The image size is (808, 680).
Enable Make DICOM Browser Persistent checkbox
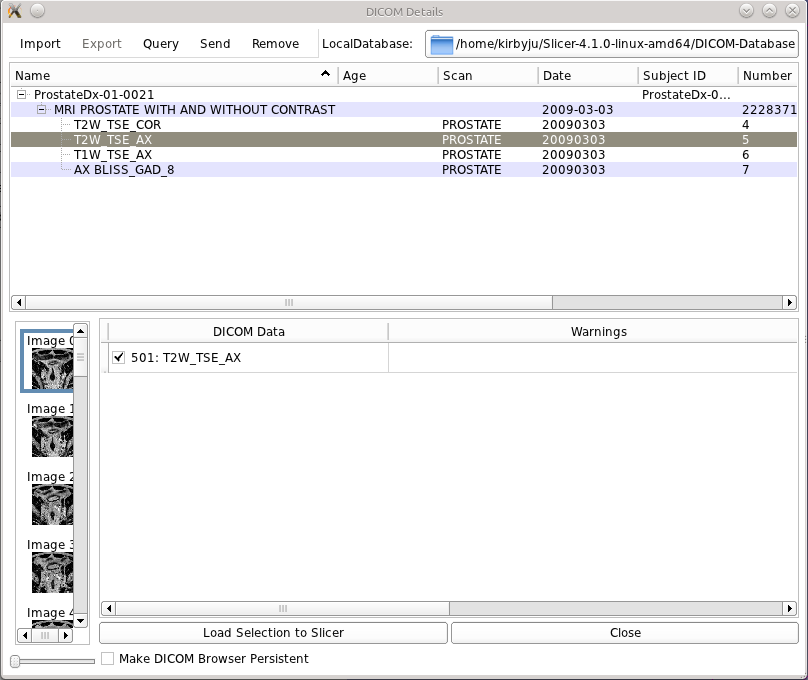coord(107,658)
